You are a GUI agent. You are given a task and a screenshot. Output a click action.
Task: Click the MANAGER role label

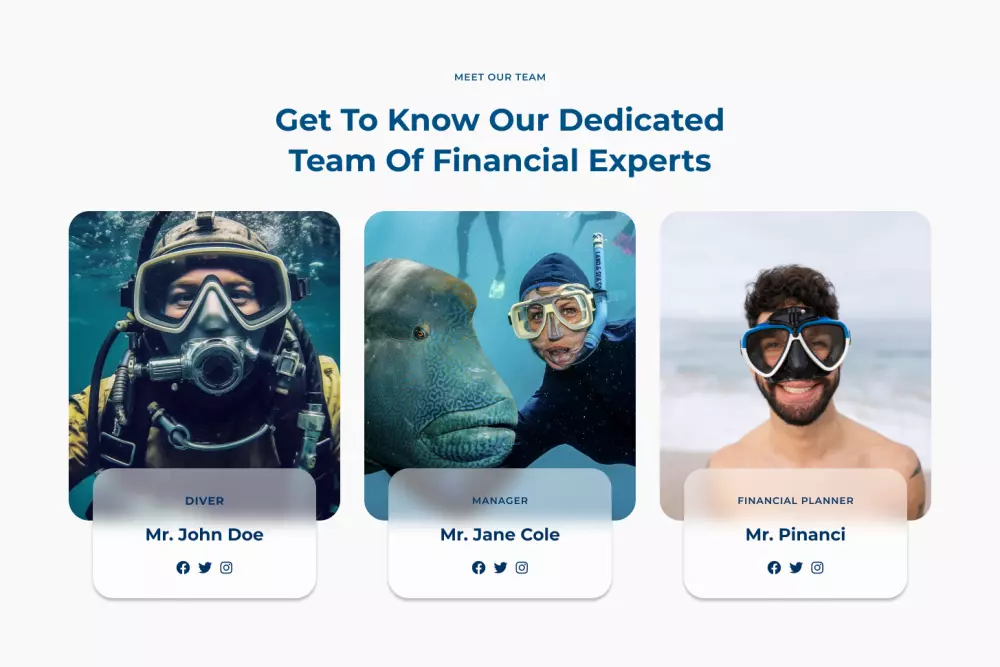(500, 501)
